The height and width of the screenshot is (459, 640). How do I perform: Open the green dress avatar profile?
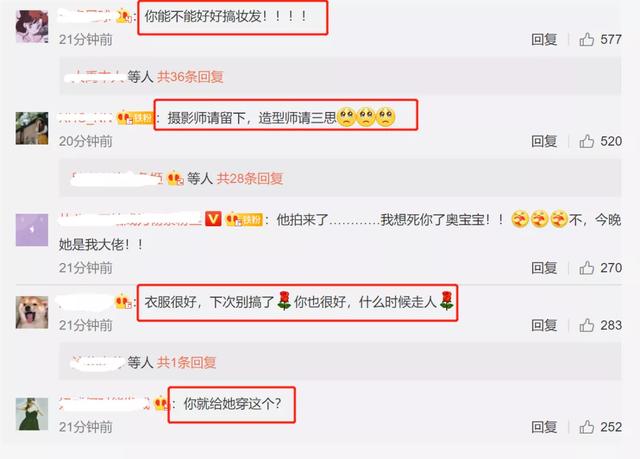point(32,414)
